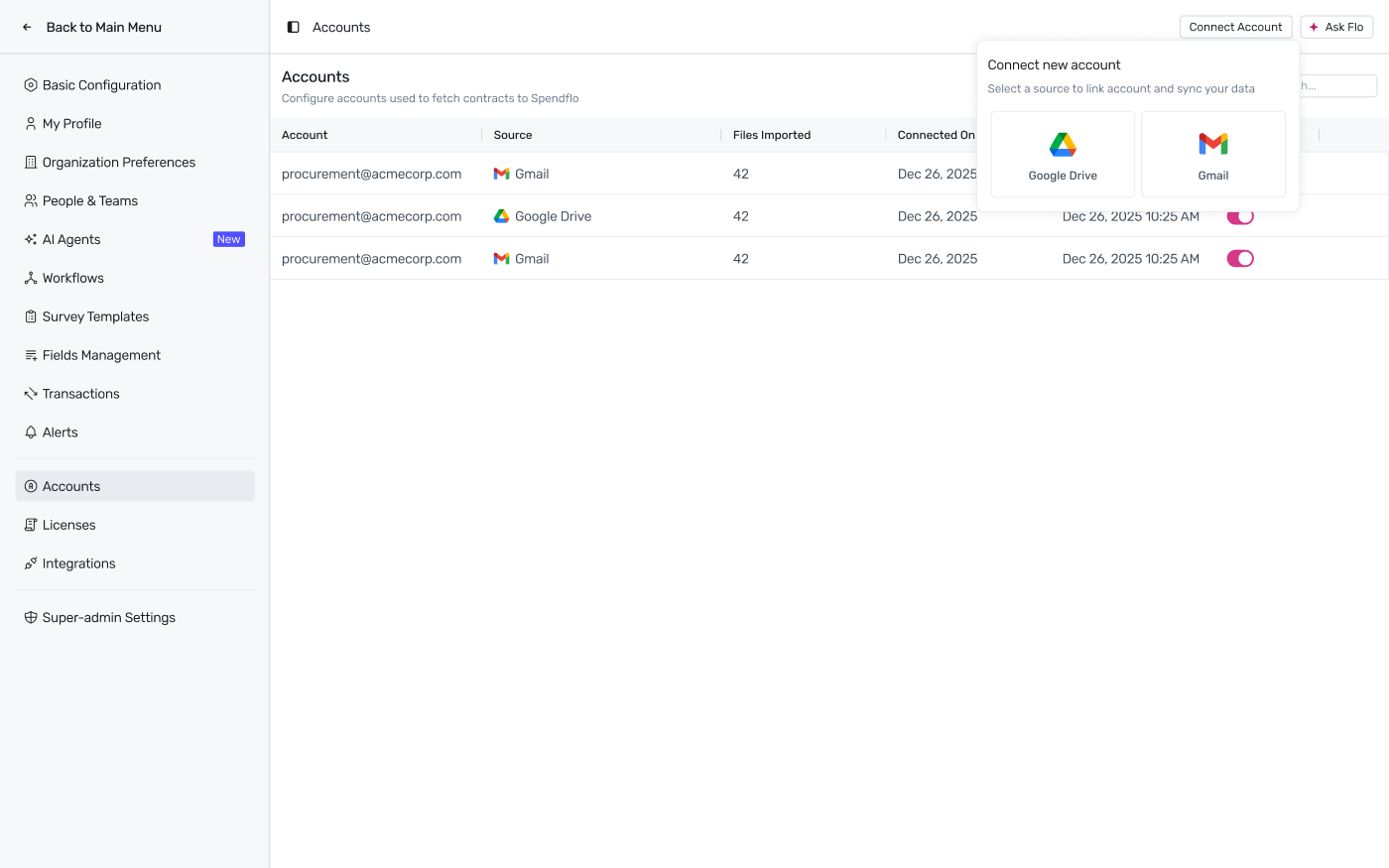Image resolution: width=1389 pixels, height=868 pixels.
Task: Click the back arrow icon beside Main Menu
Action: pyautogui.click(x=27, y=28)
